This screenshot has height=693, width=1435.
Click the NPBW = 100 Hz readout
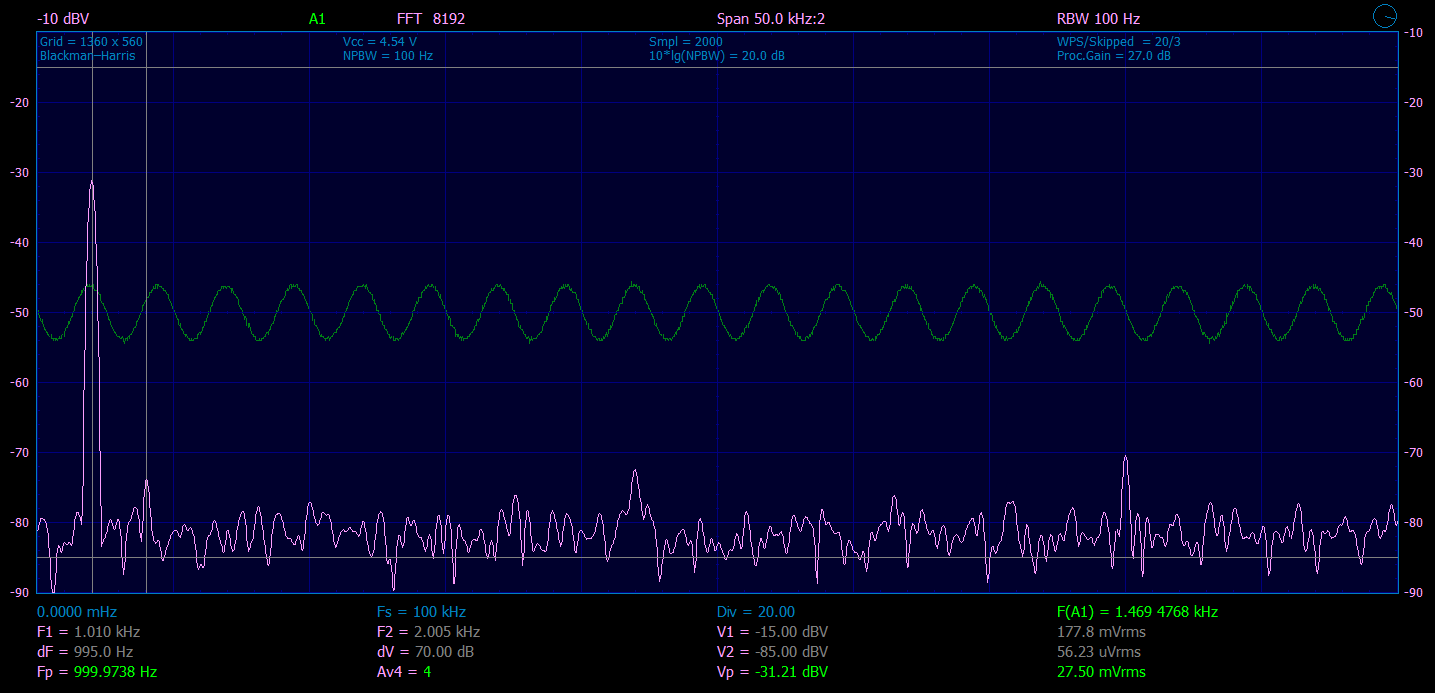coord(388,56)
